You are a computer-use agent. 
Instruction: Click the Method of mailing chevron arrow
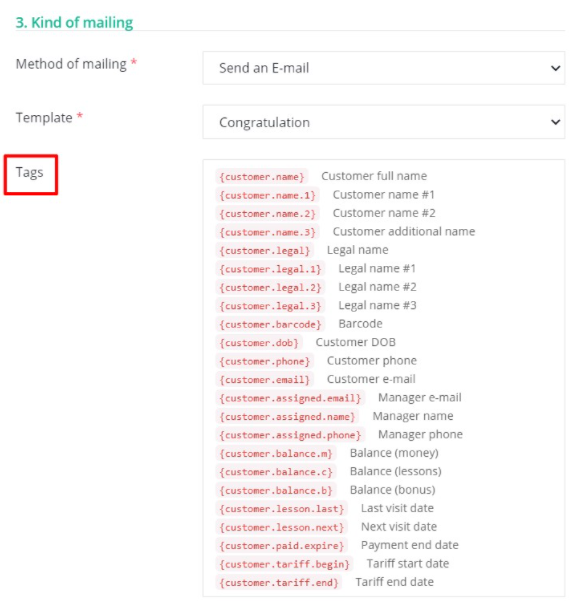pos(555,68)
